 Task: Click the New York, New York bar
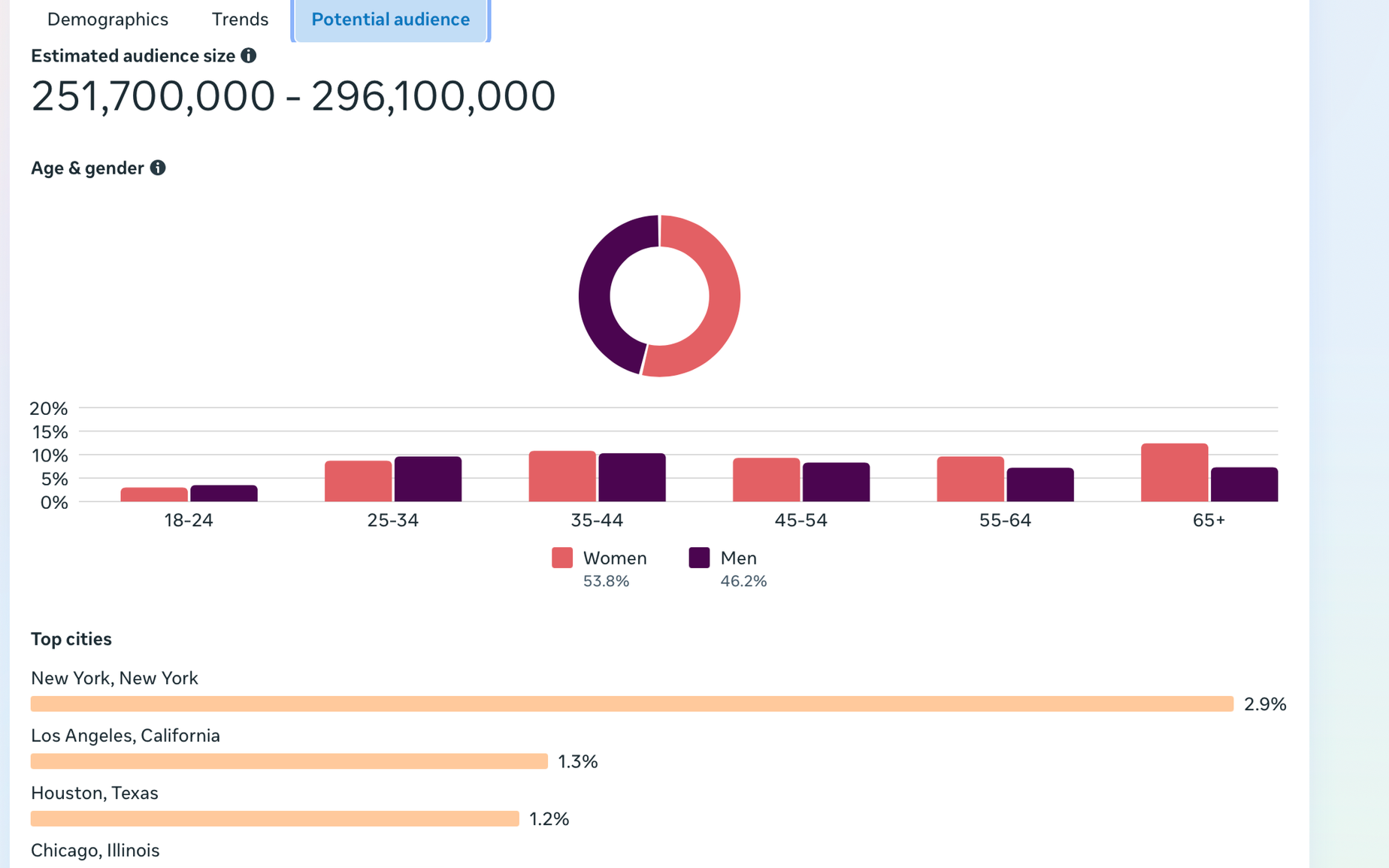632,703
